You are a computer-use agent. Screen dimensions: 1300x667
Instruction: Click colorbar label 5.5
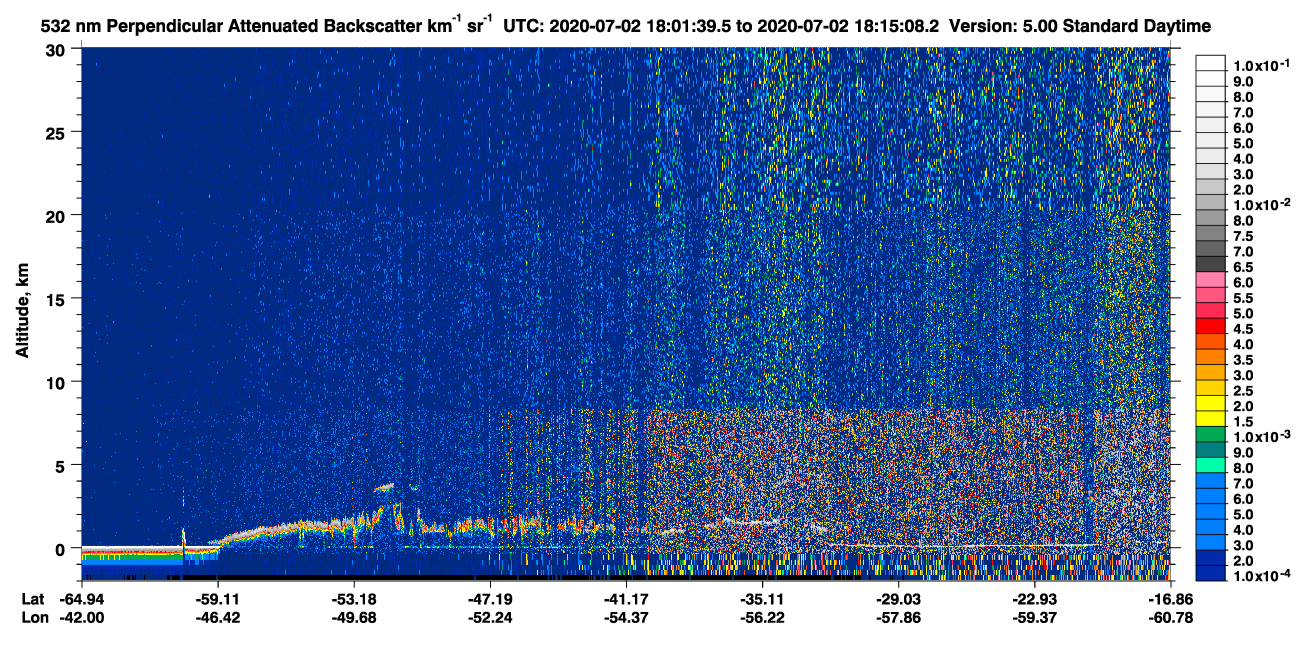pyautogui.click(x=1243, y=298)
